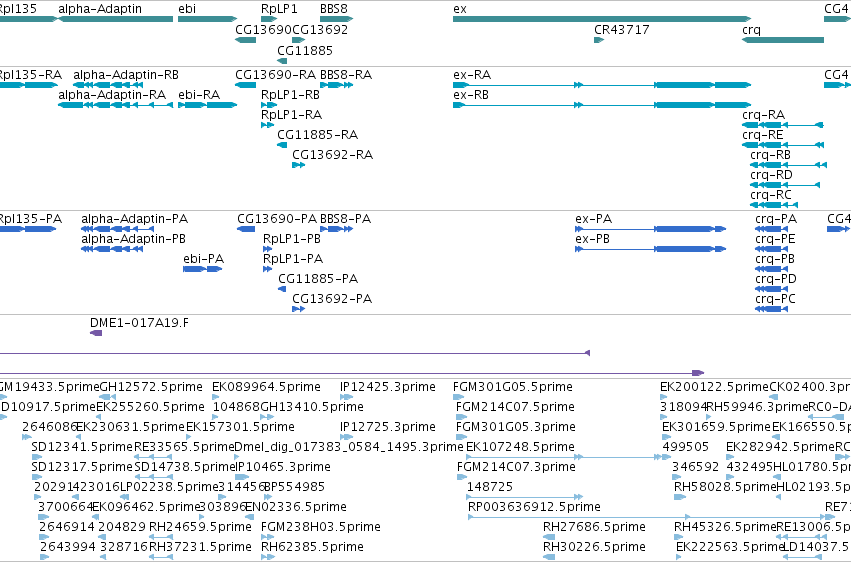Click the RH58028.5prime EST label

click(725, 487)
